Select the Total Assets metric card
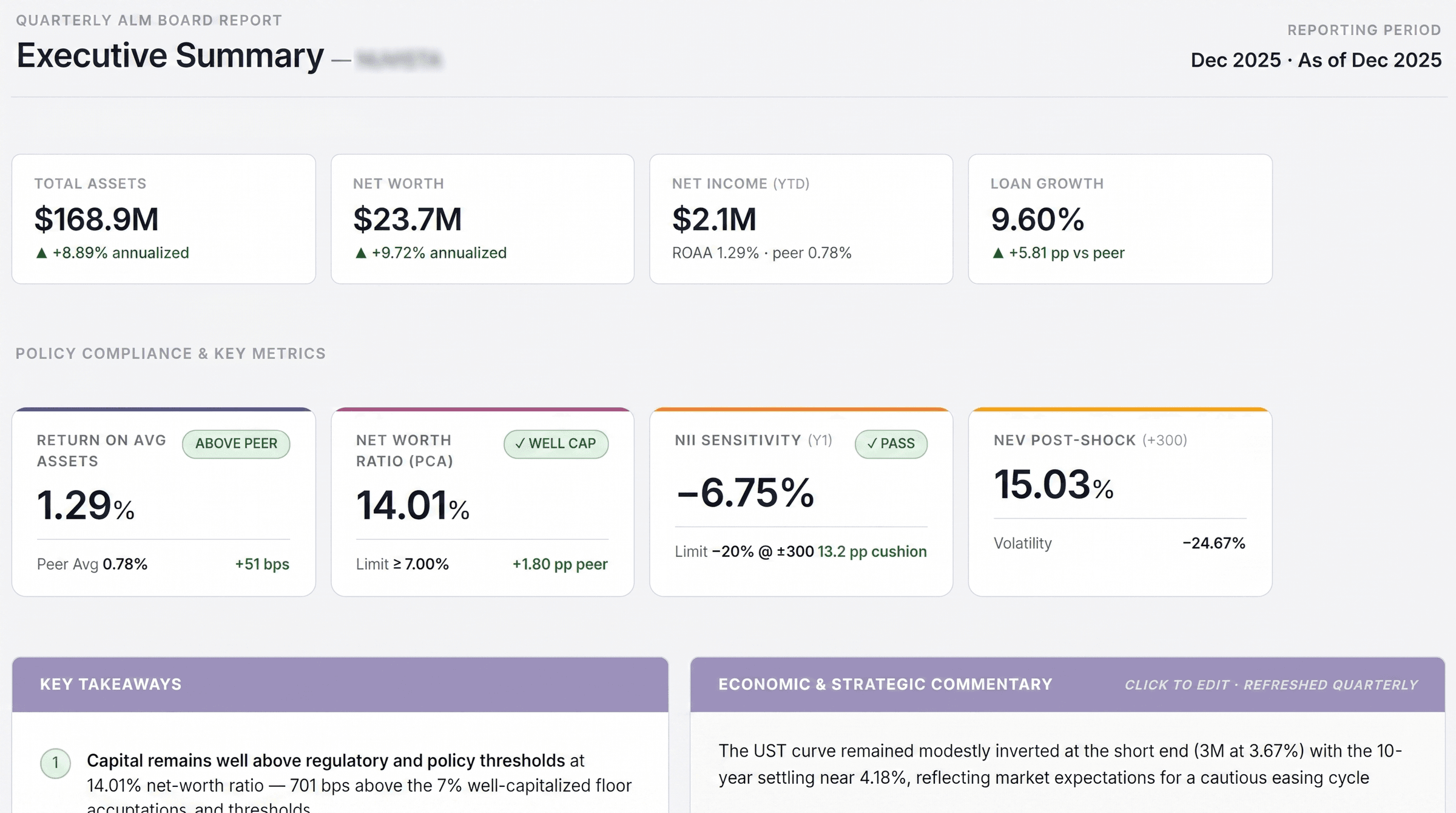1456x813 pixels. [164, 220]
